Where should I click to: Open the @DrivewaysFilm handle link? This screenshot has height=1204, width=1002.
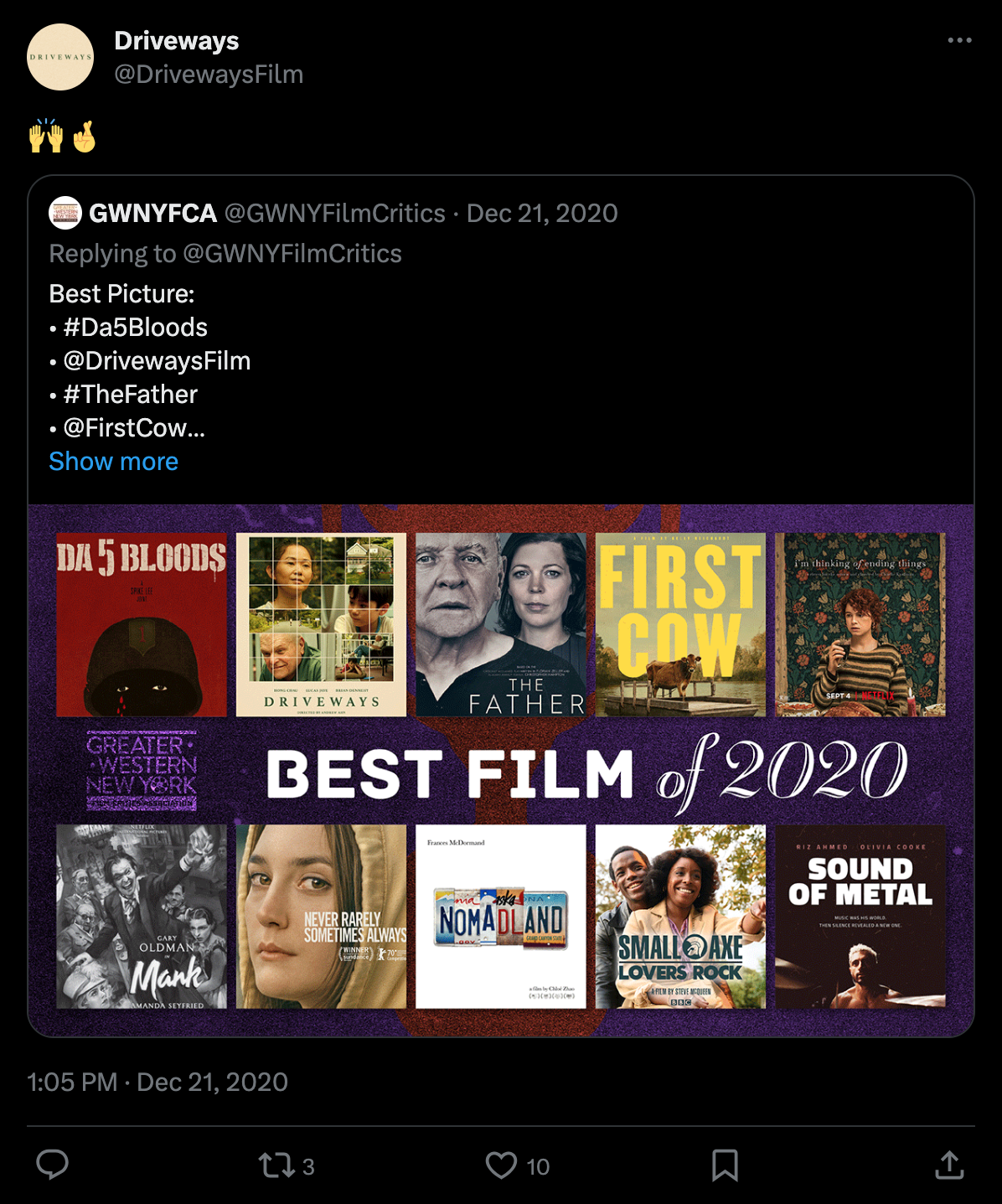coord(209,75)
